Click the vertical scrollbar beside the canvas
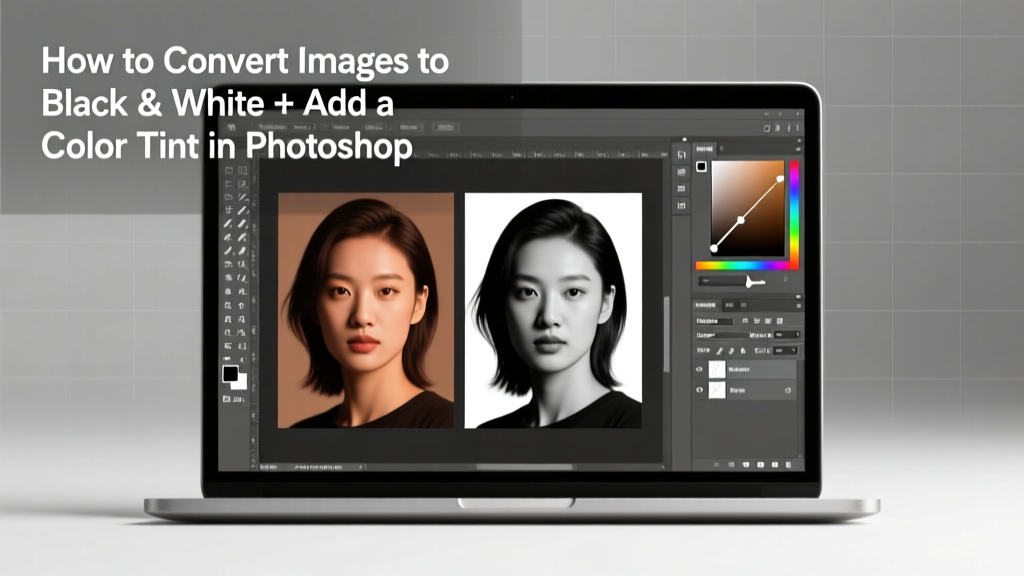 click(666, 334)
